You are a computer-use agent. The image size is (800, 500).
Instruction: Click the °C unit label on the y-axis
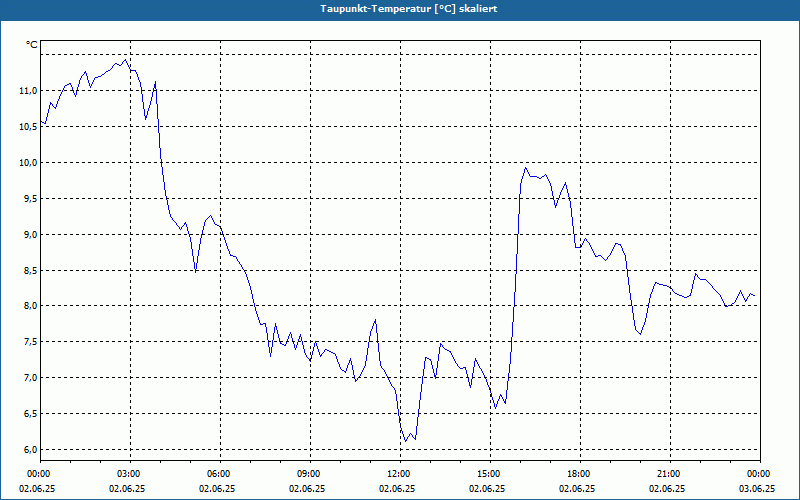(32, 45)
